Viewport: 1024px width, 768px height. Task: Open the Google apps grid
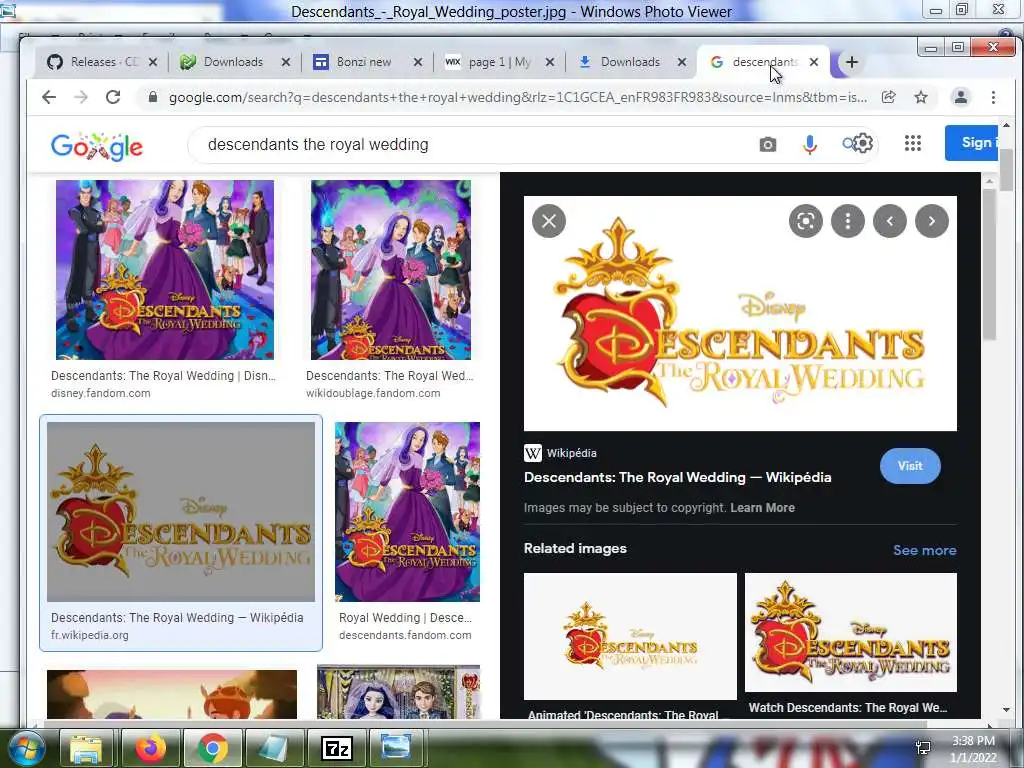point(913,143)
